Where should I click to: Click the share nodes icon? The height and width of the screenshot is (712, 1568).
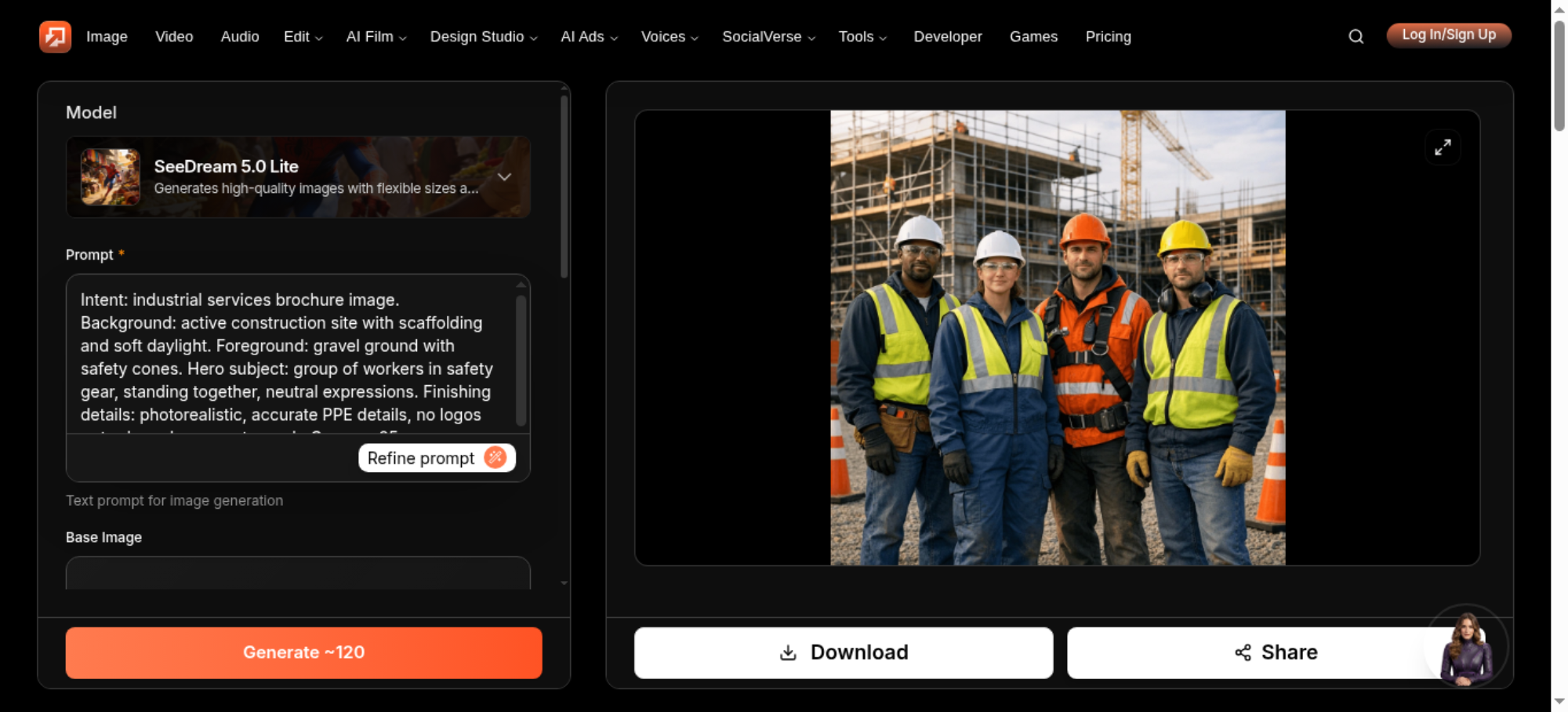pos(1243,652)
